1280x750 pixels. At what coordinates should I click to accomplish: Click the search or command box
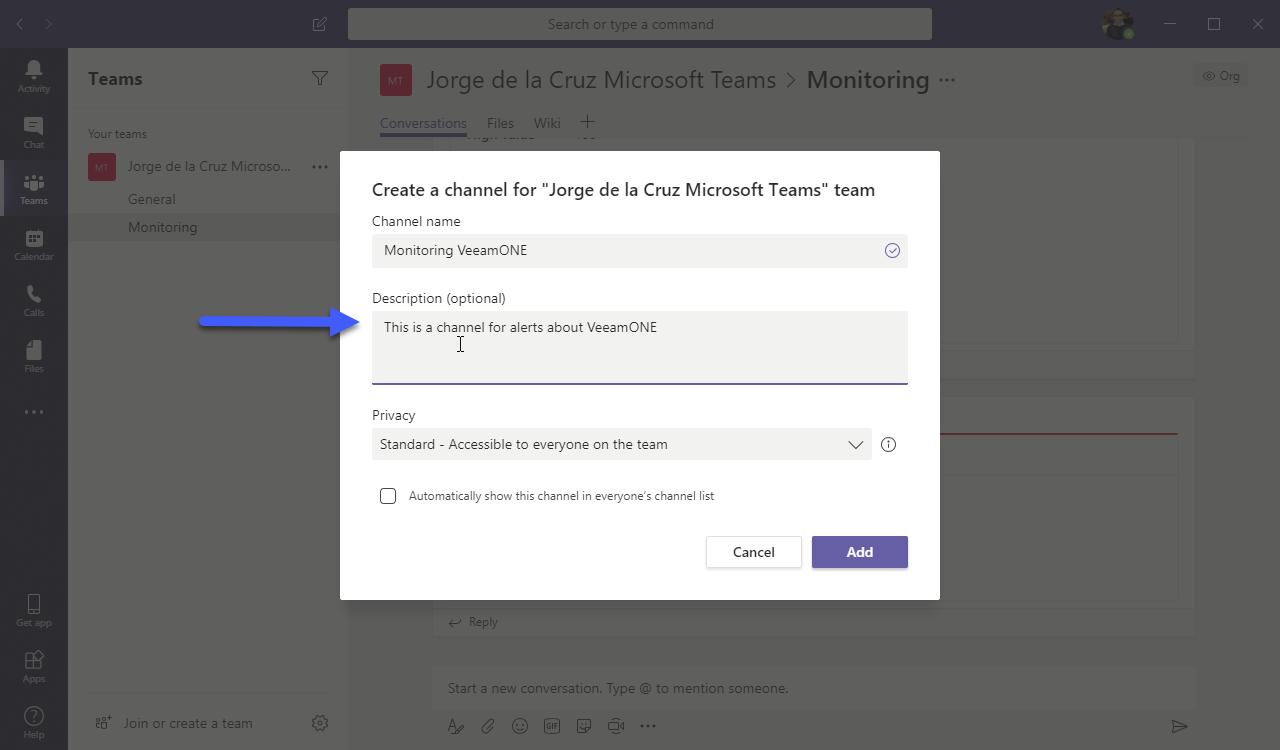pyautogui.click(x=640, y=24)
